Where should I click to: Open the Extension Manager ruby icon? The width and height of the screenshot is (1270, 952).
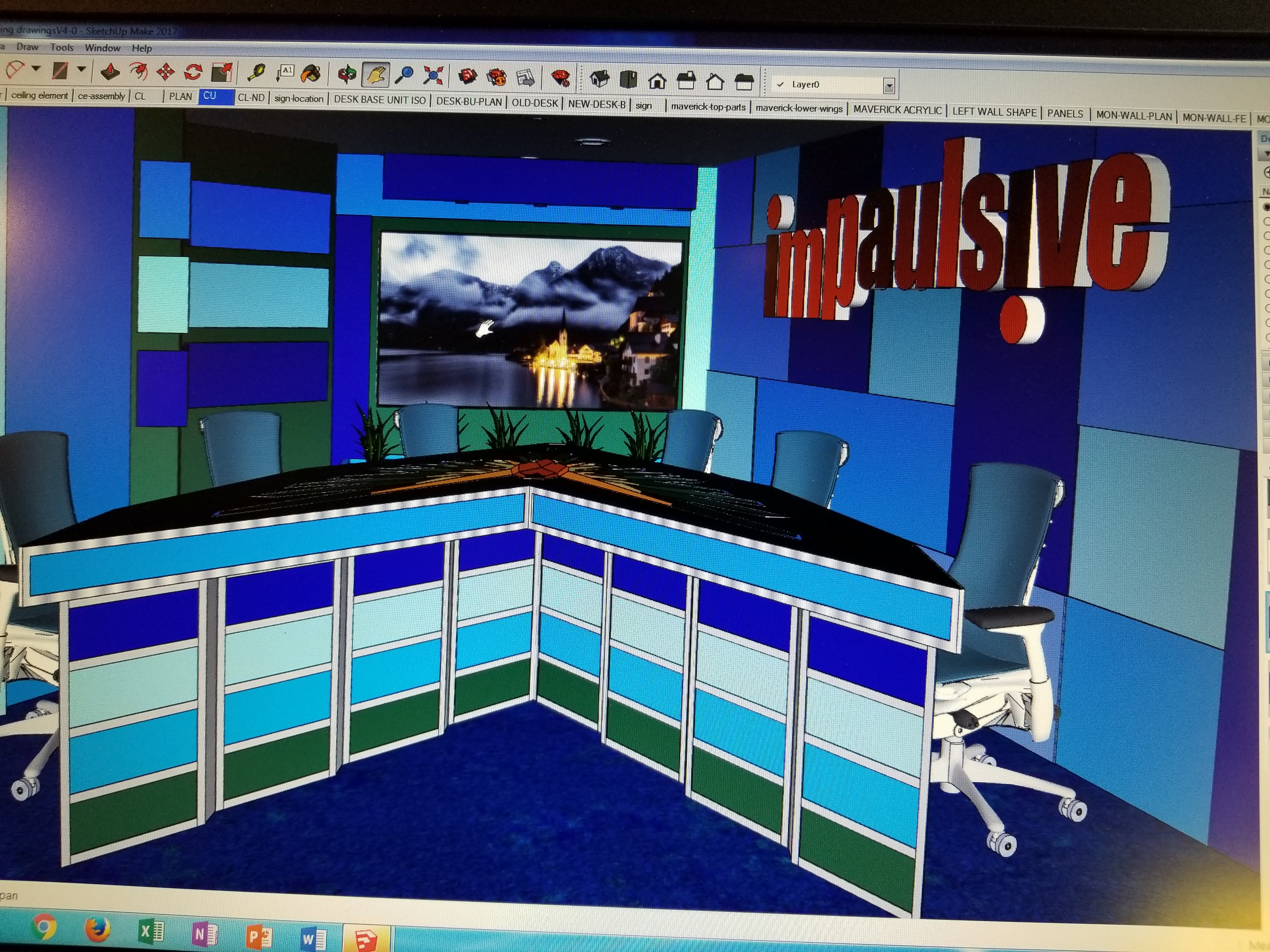tap(560, 78)
